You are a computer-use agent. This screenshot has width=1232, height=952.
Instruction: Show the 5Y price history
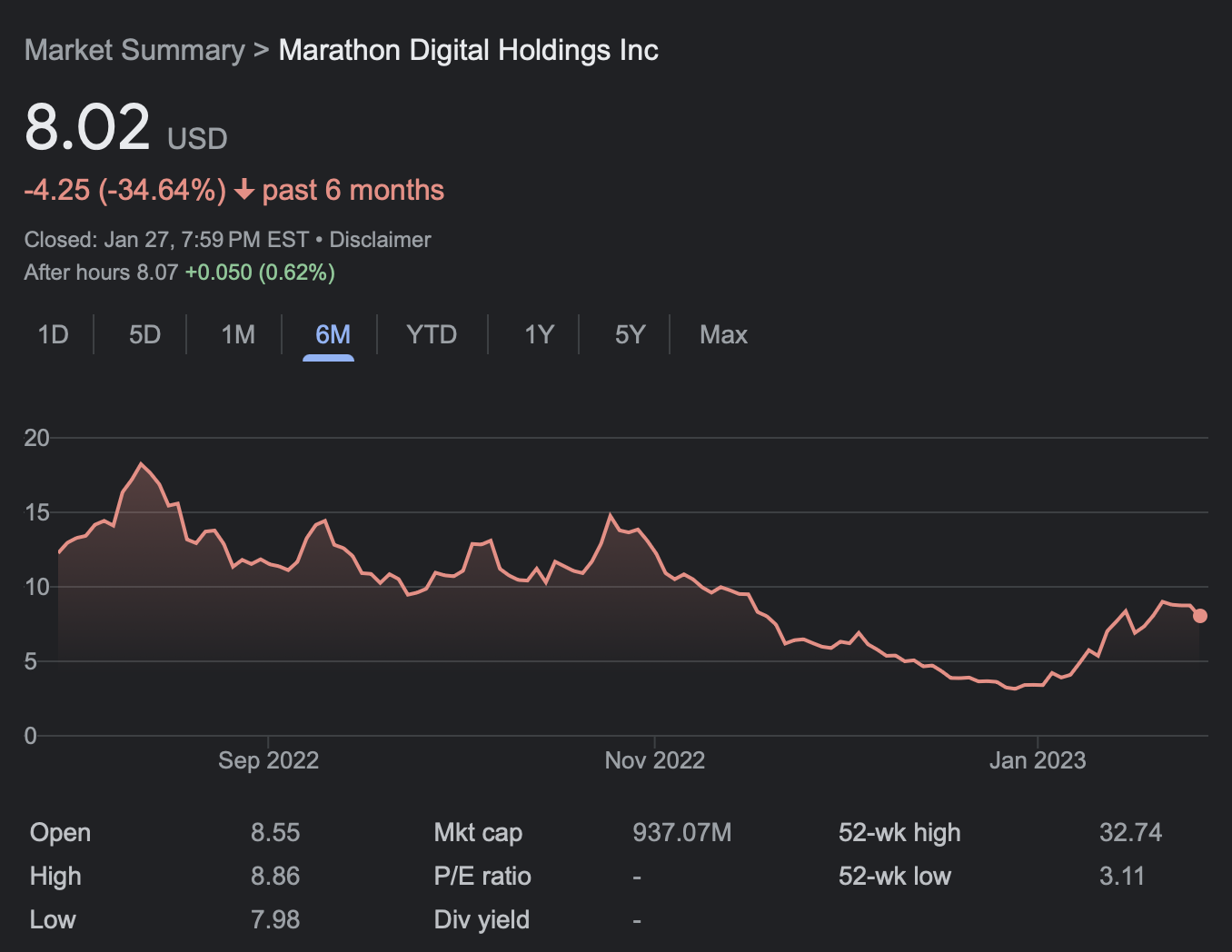[630, 335]
